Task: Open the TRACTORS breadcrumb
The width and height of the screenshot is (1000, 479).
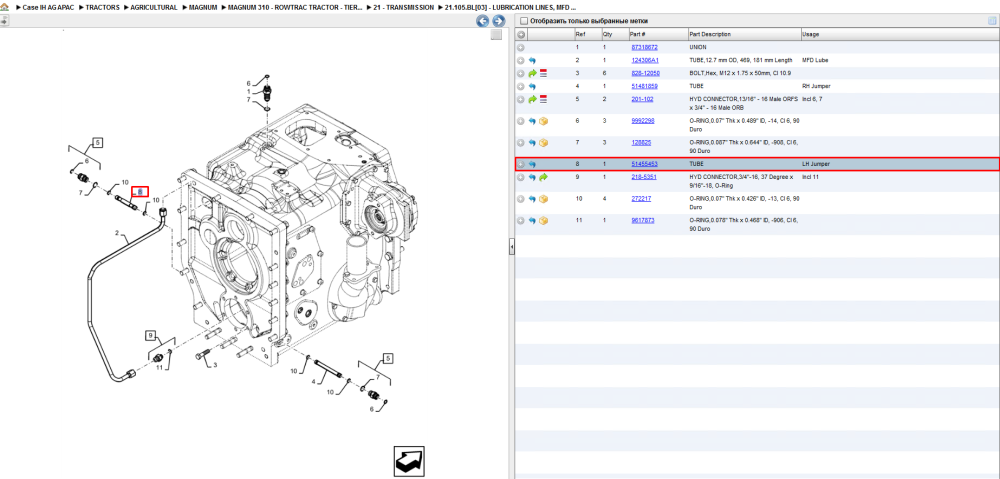Action: pyautogui.click(x=103, y=8)
